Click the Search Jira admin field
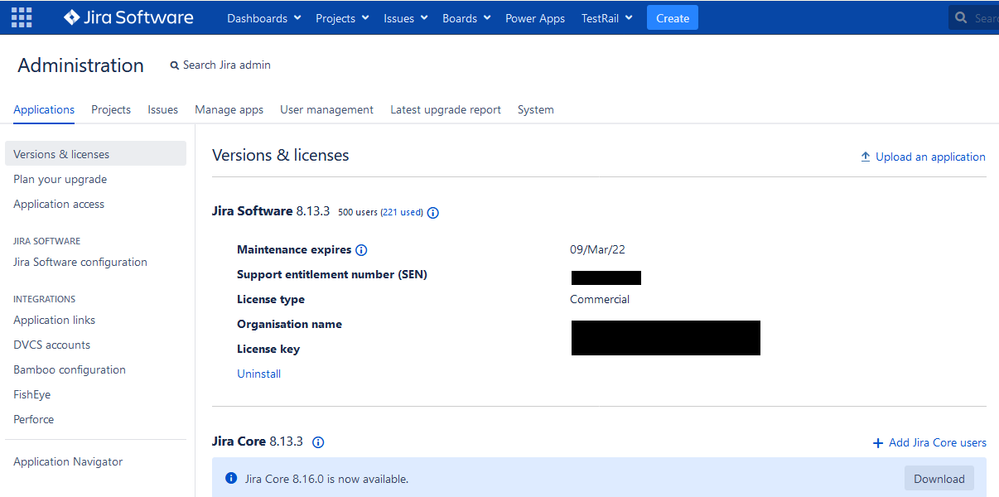 (x=220, y=65)
